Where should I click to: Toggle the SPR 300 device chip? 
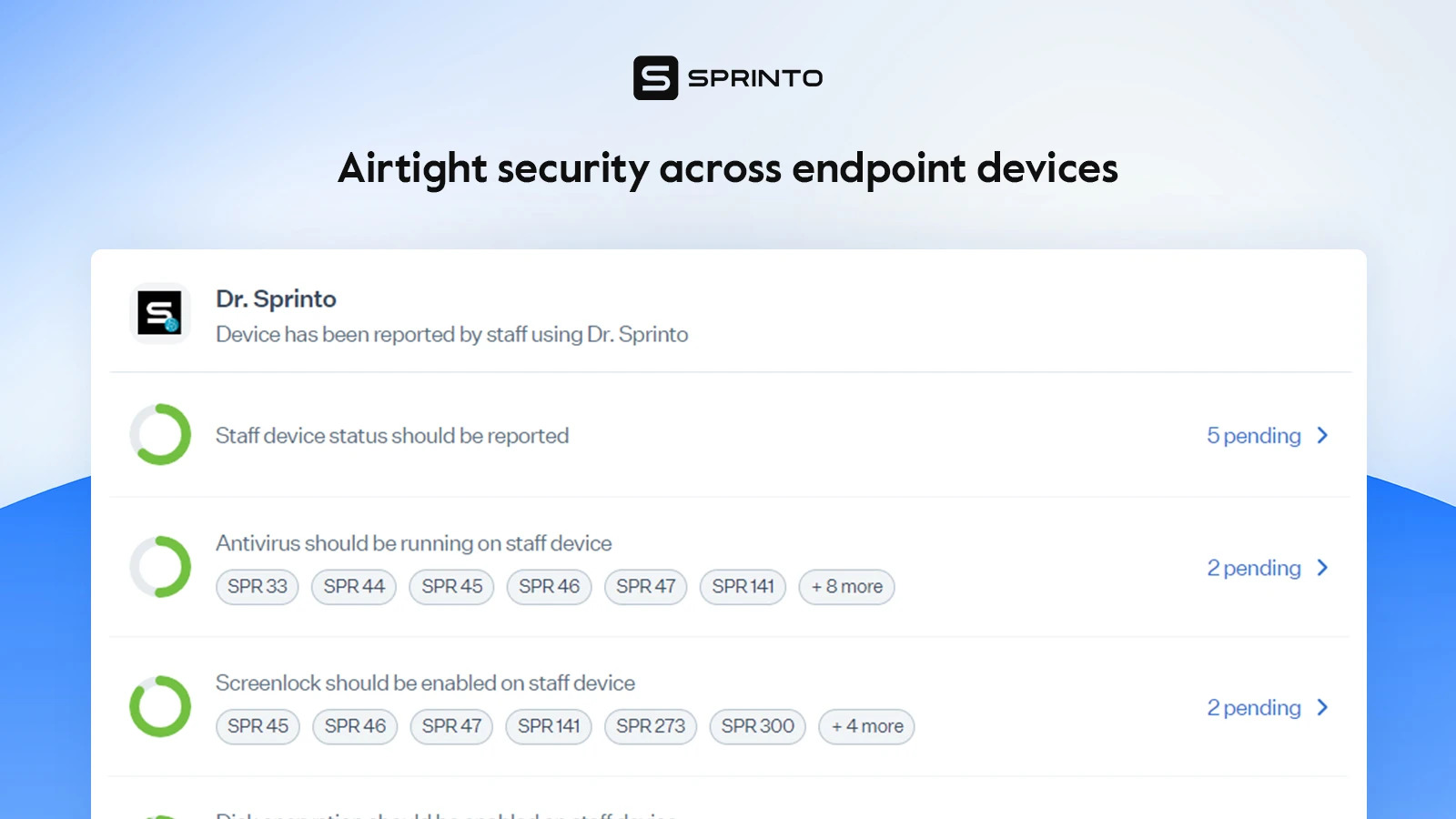757,726
